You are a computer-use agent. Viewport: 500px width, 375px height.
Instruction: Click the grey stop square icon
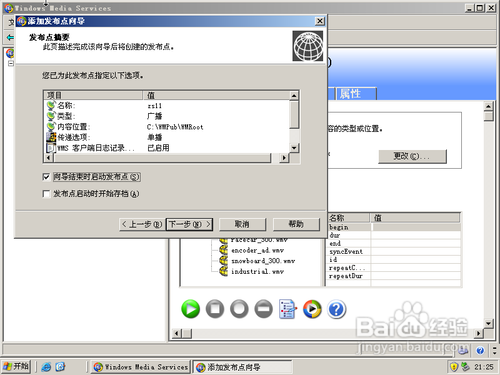tap(215, 309)
